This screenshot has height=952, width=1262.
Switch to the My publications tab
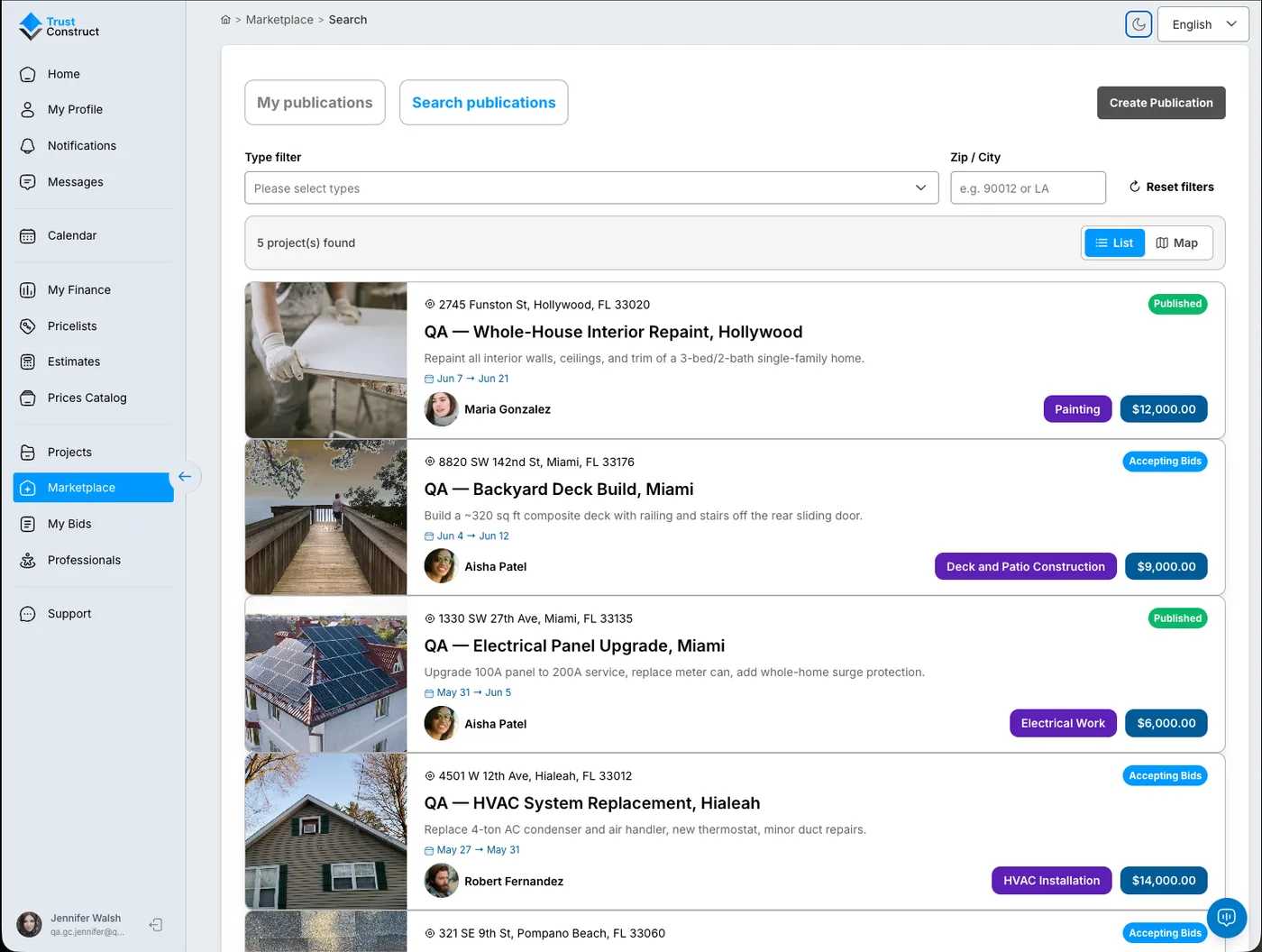pos(315,103)
